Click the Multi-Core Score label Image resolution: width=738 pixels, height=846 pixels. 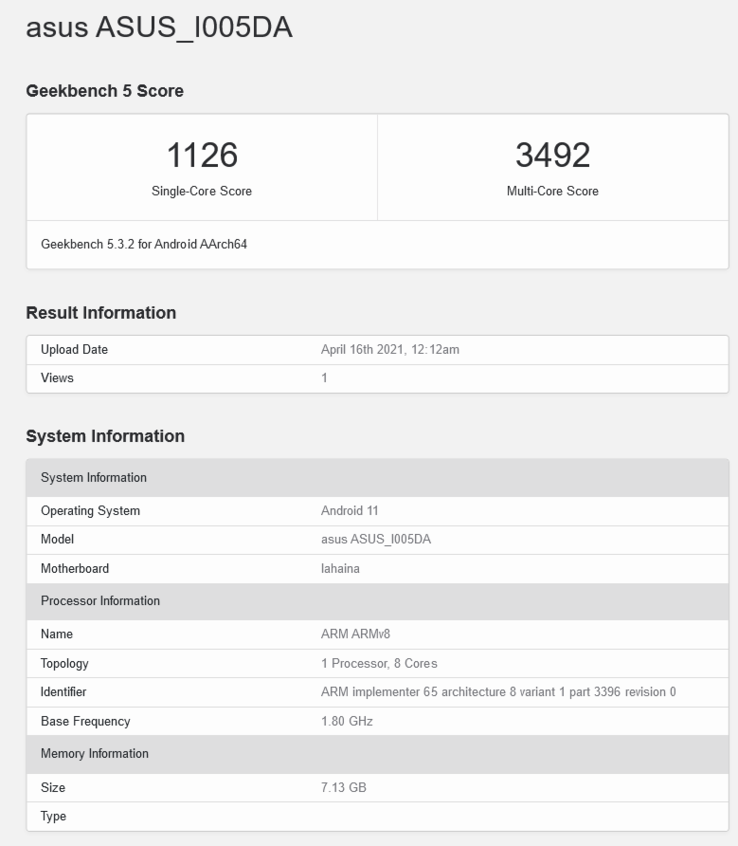[x=552, y=192]
